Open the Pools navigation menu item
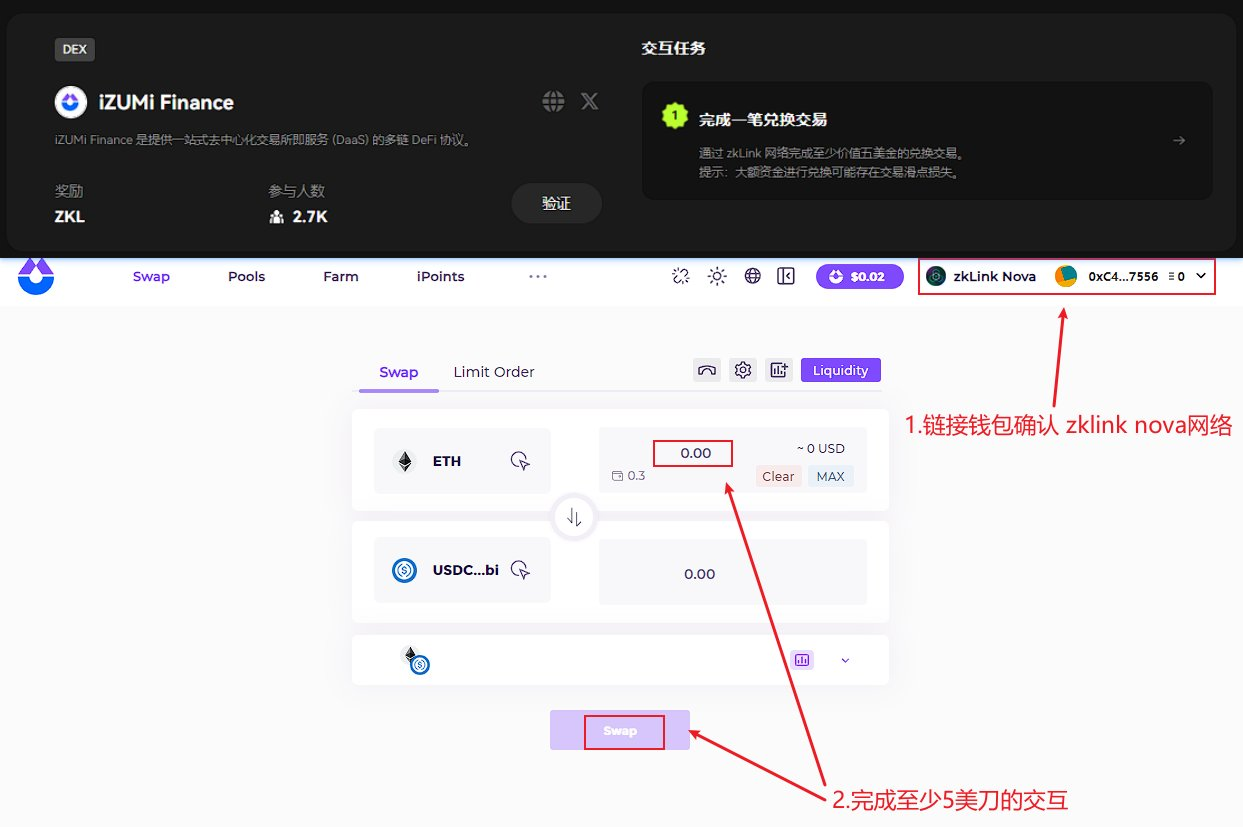1243x827 pixels. pyautogui.click(x=246, y=277)
